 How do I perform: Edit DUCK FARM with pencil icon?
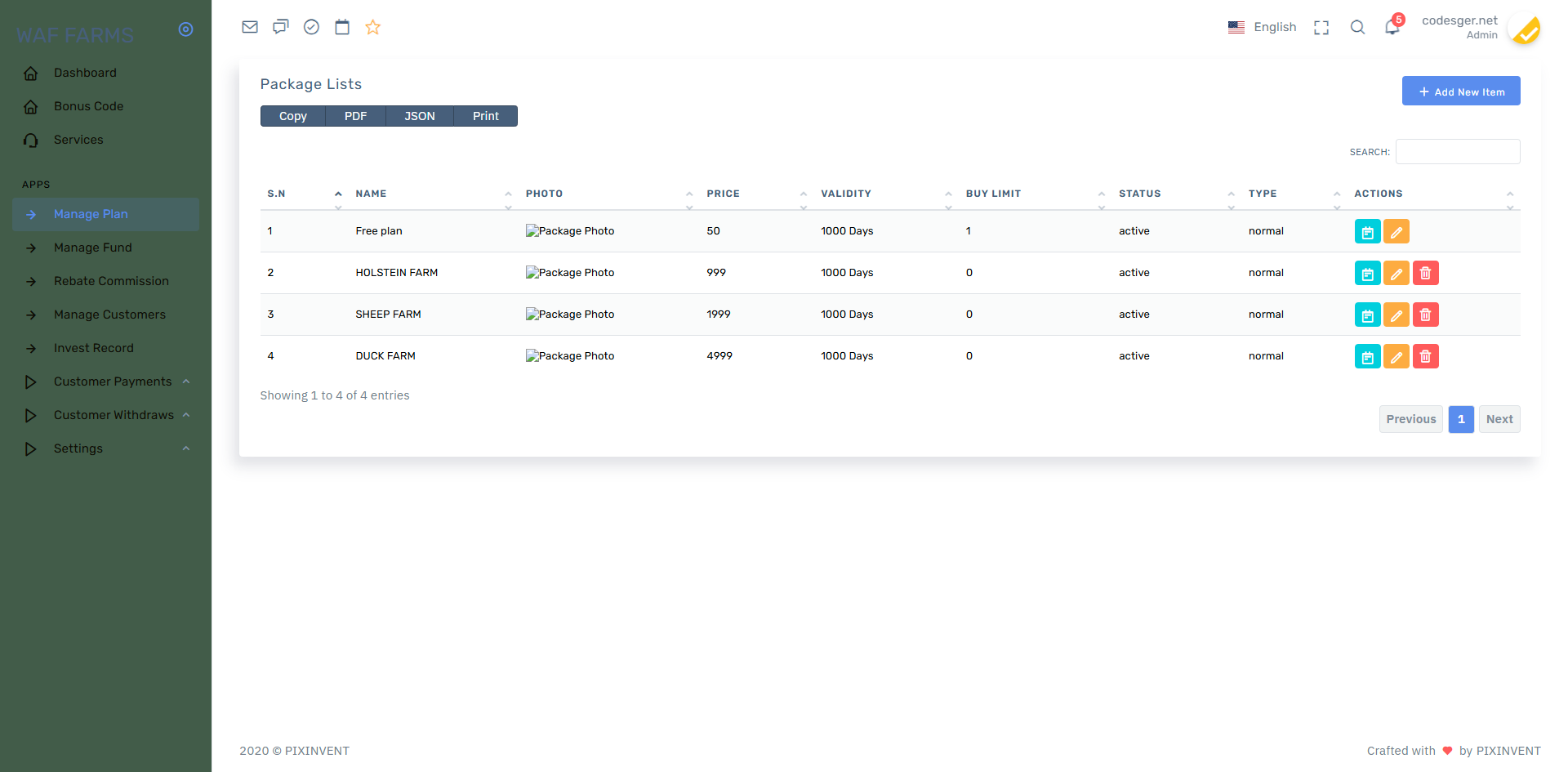[1396, 357]
